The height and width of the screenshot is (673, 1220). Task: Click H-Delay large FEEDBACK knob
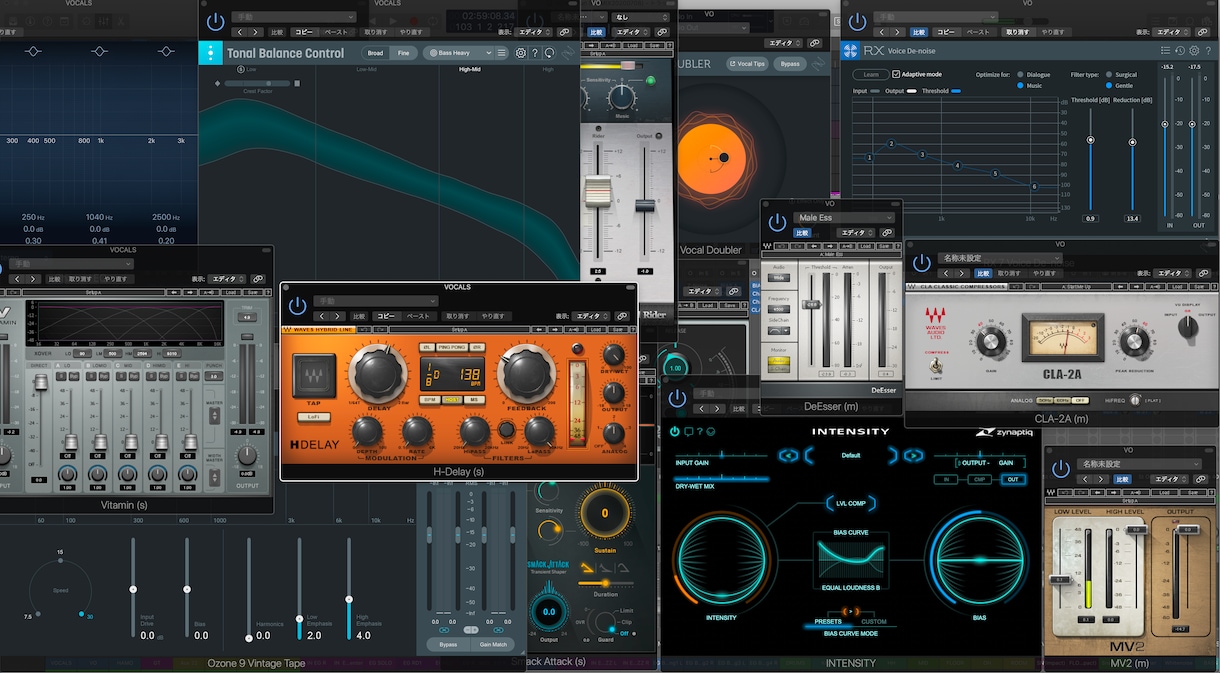[x=526, y=375]
